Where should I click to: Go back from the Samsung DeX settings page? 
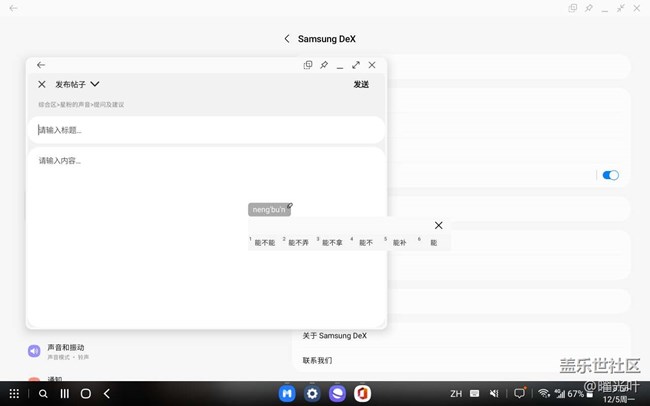[x=287, y=39]
